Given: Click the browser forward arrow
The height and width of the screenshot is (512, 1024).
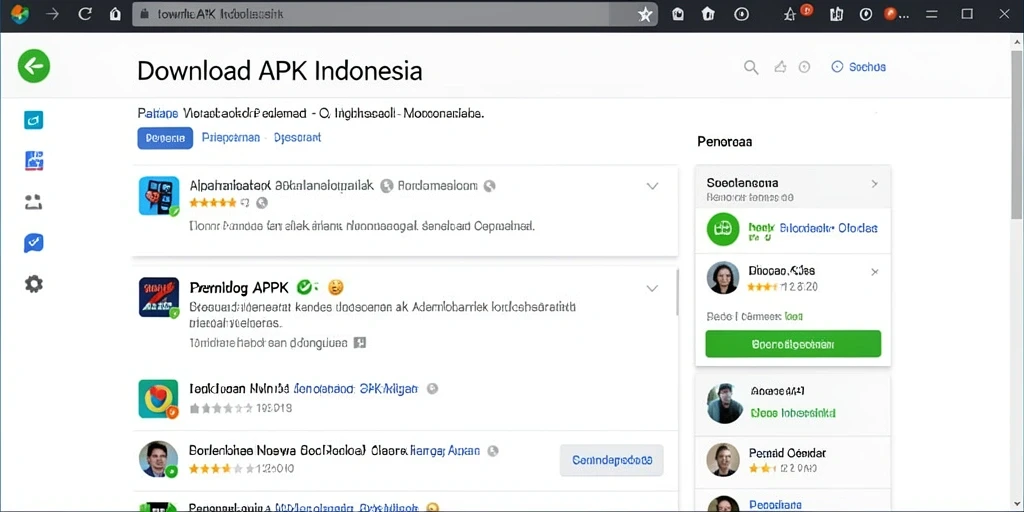Looking at the screenshot, I should (53, 14).
